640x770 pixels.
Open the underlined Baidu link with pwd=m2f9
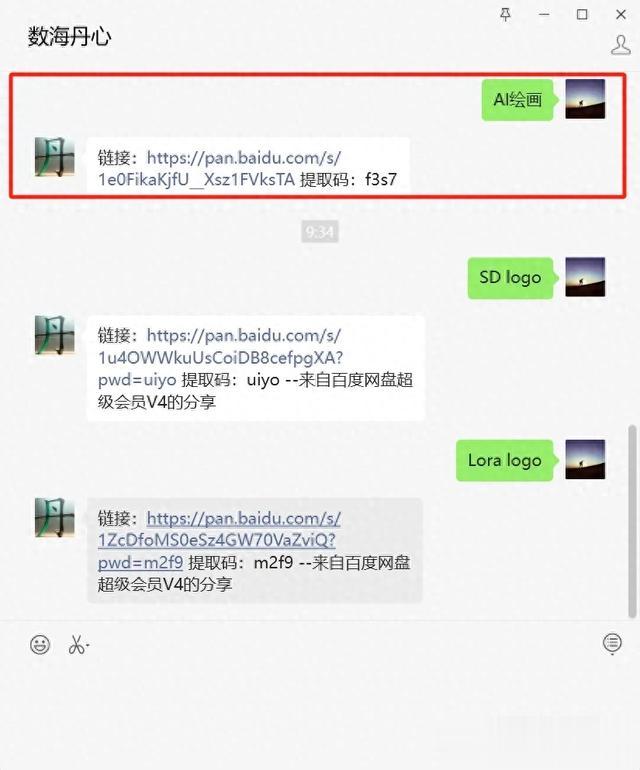click(219, 540)
